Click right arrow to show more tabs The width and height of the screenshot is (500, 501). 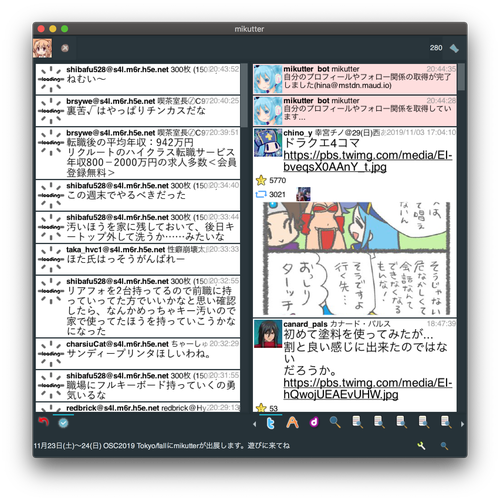(462, 424)
